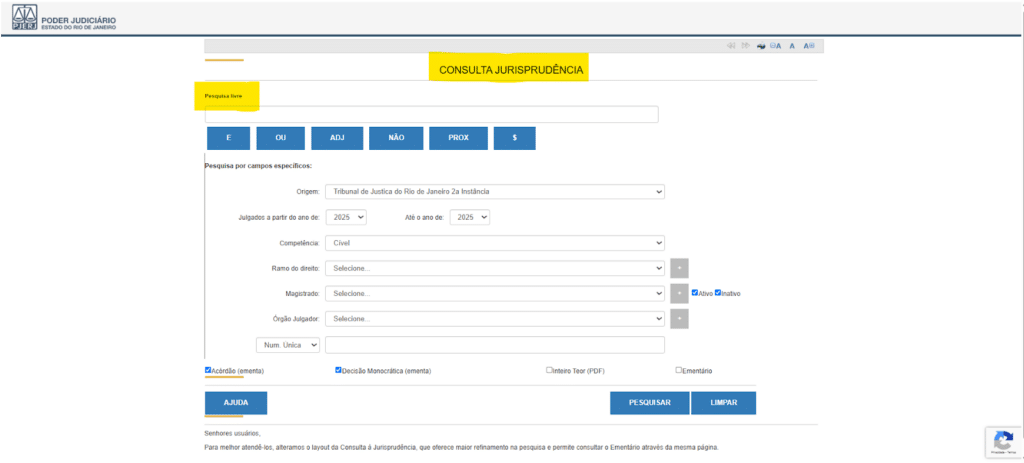Screen dimensions: 1024x463
Task: Click the print page icon
Action: coord(761,46)
